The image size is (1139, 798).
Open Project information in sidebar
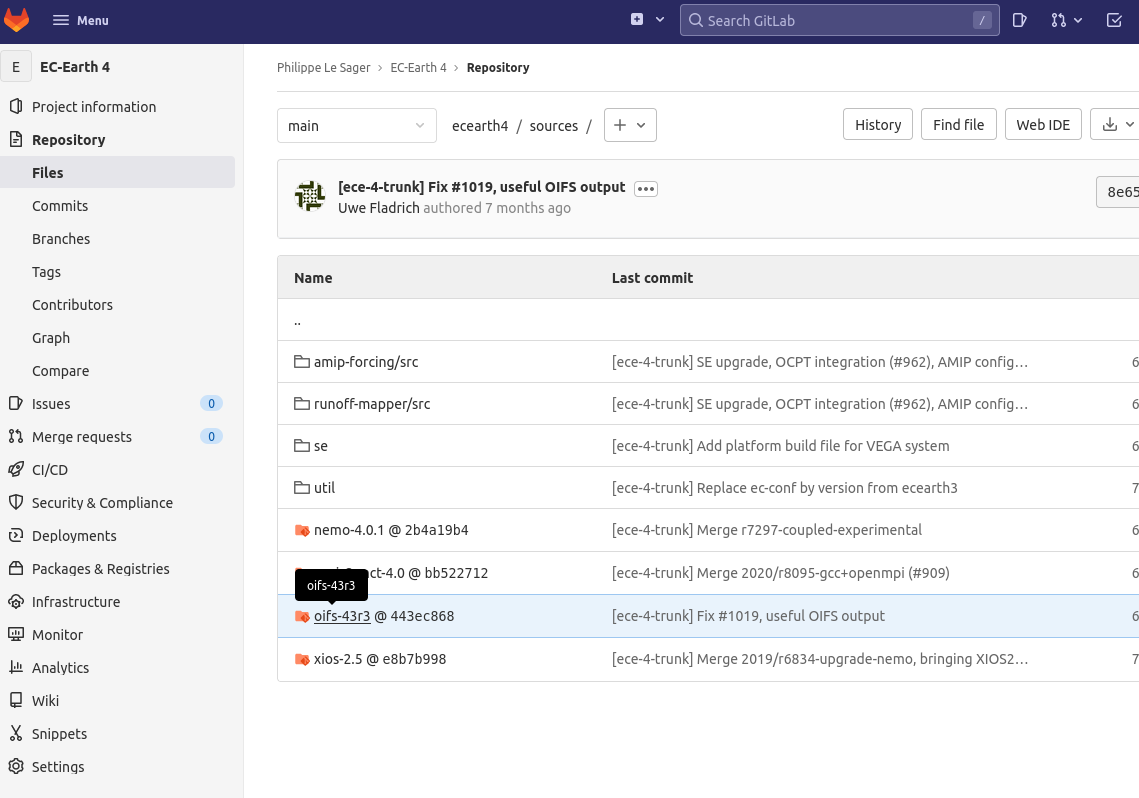pyautogui.click(x=94, y=107)
